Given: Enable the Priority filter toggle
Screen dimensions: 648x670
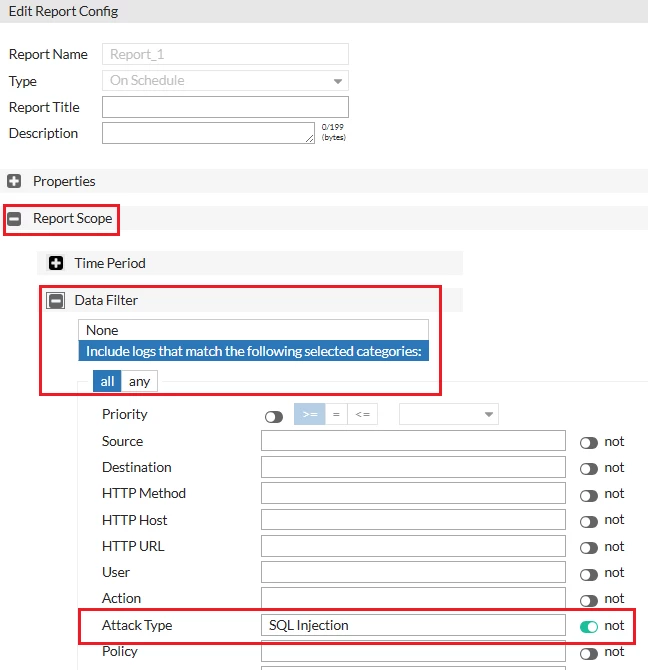Looking at the screenshot, I should [274, 417].
